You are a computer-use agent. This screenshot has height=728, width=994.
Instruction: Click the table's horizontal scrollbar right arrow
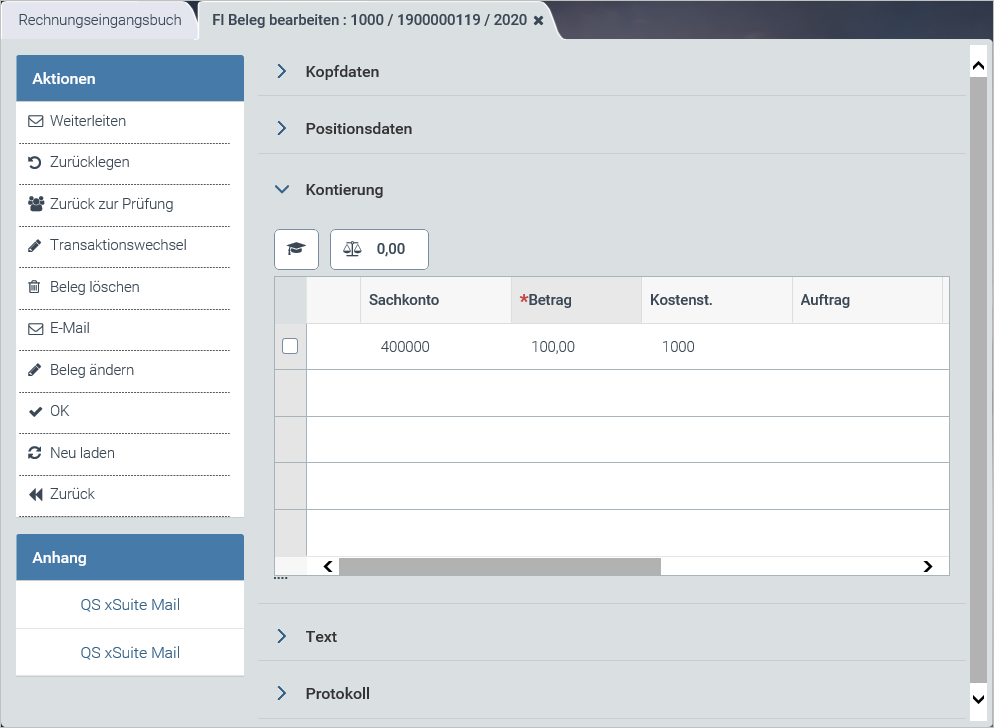click(x=927, y=566)
